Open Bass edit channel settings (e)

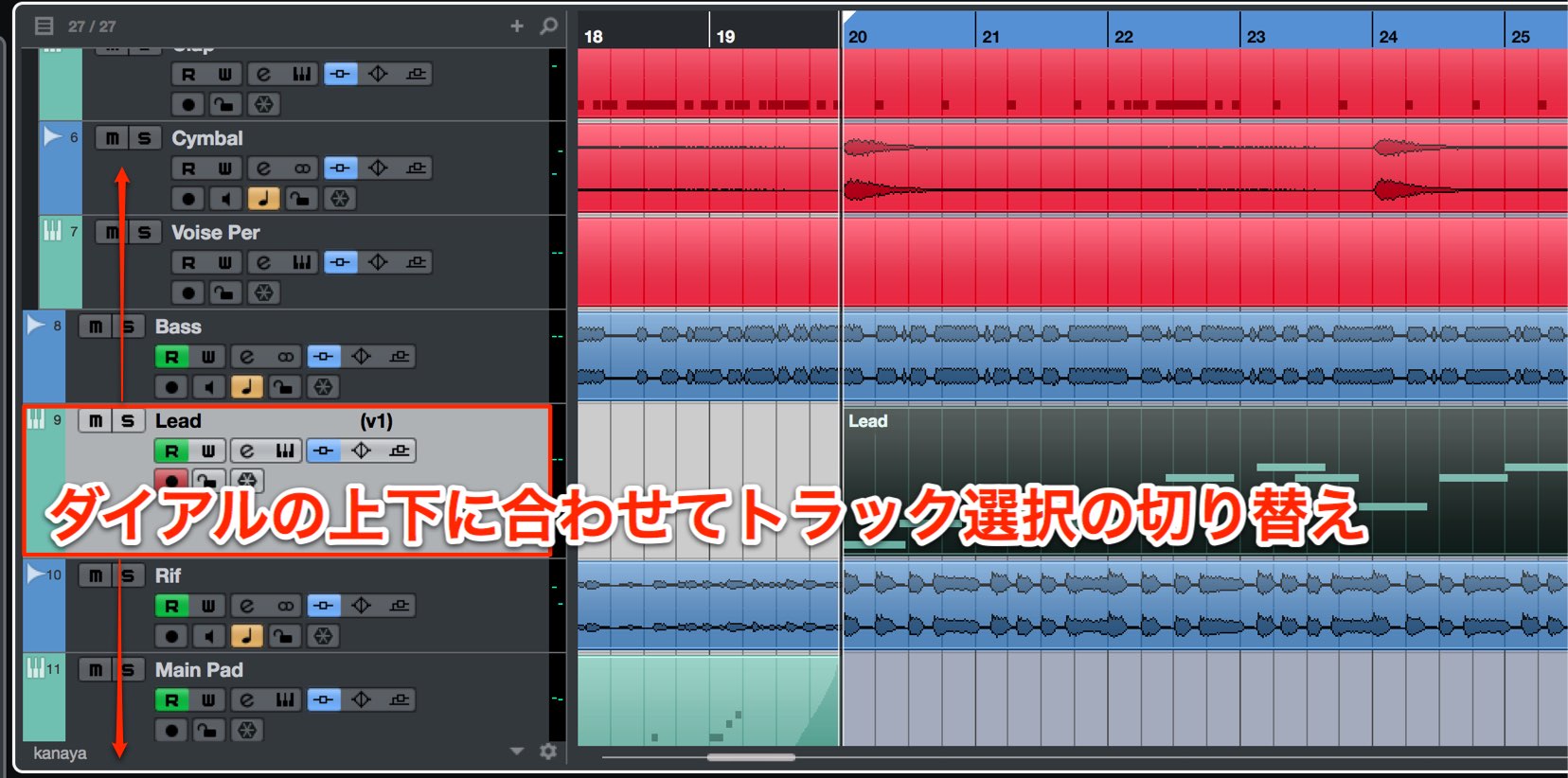[x=247, y=357]
